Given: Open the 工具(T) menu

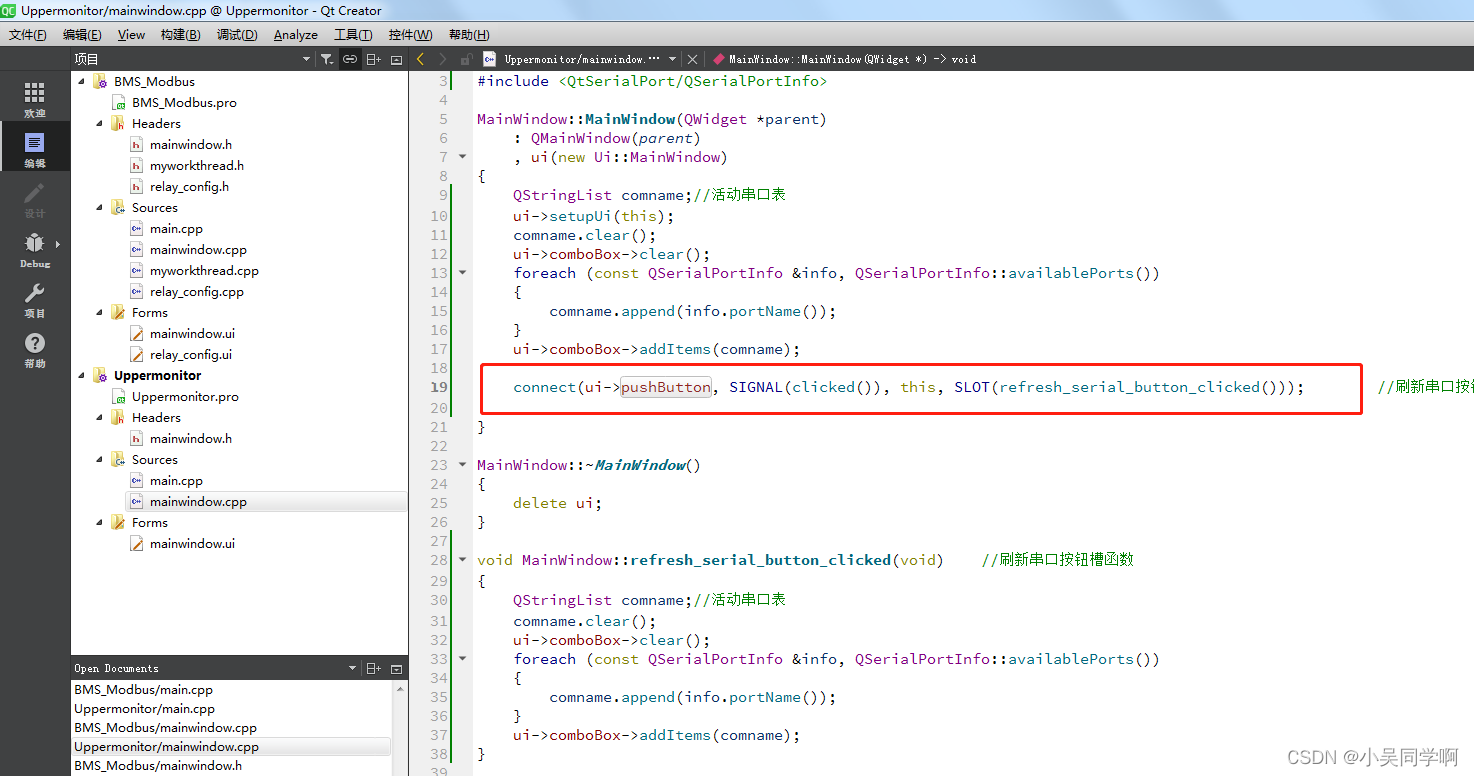Looking at the screenshot, I should pyautogui.click(x=353, y=34).
